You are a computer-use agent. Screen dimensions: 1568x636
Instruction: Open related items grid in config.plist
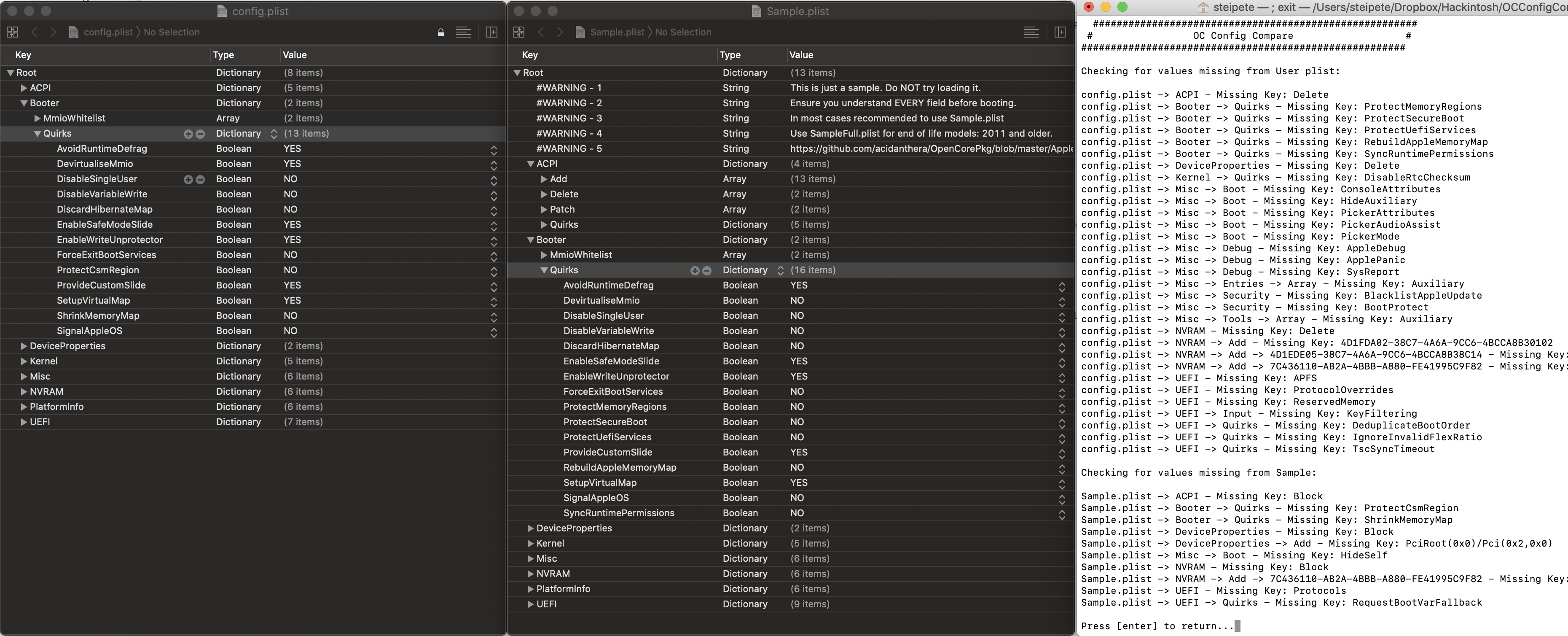click(x=12, y=32)
